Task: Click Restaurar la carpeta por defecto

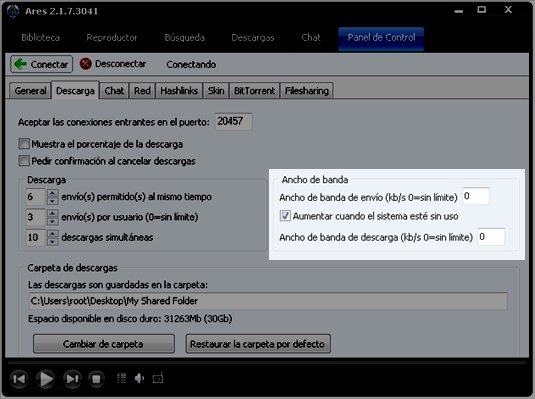Action: click(258, 344)
